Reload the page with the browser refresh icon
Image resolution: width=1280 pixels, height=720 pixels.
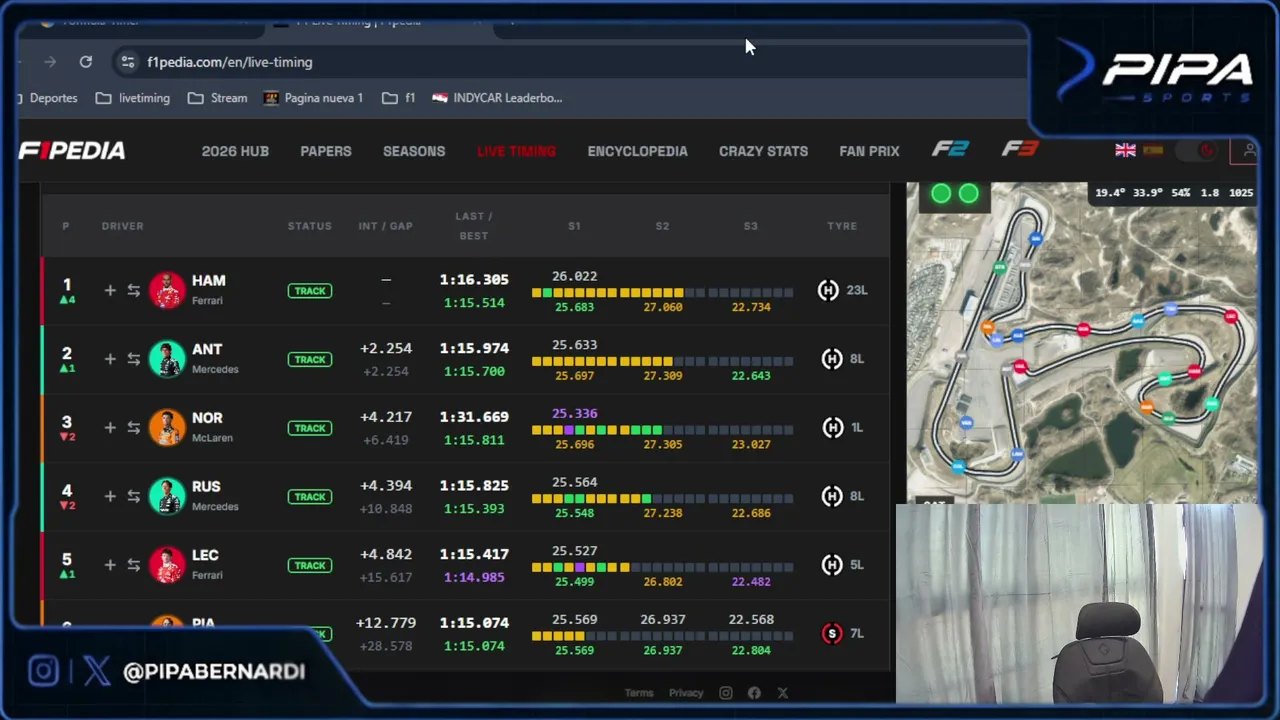[86, 62]
